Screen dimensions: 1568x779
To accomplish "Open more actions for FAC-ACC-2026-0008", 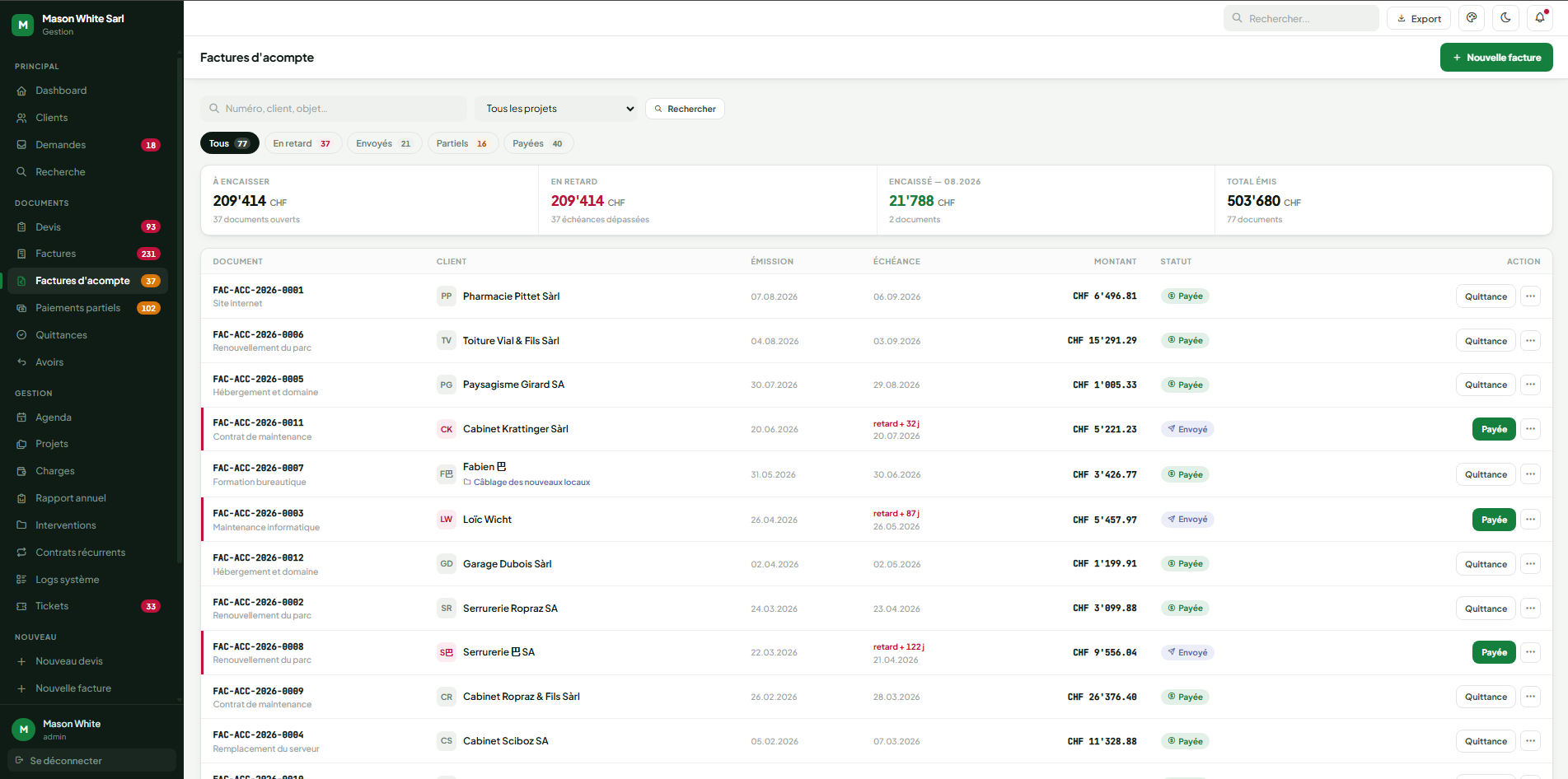I will 1530,652.
